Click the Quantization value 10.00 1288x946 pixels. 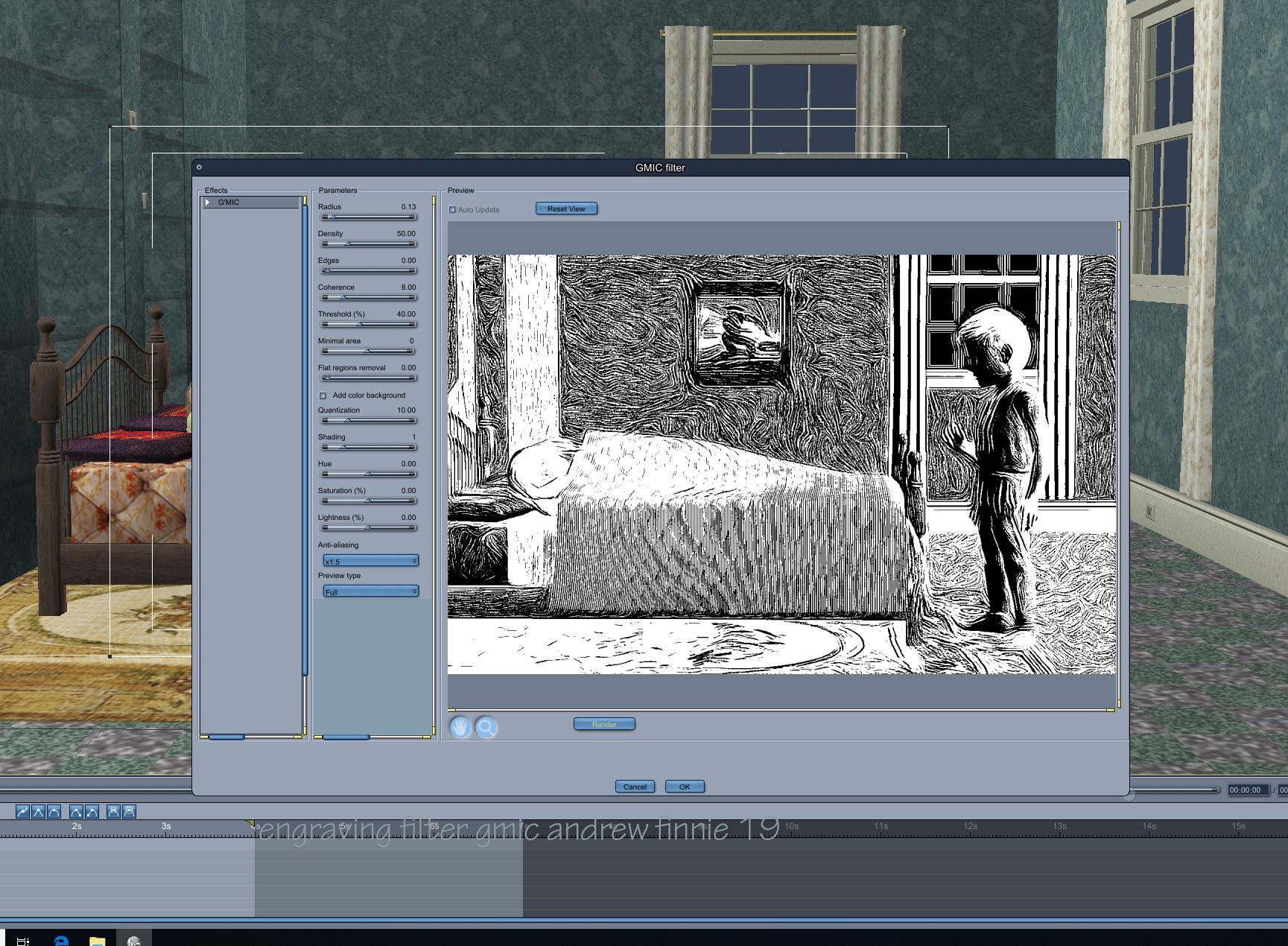click(x=406, y=410)
